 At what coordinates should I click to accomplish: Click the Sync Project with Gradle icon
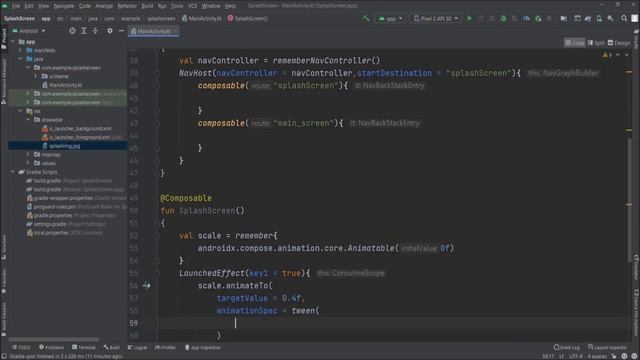(588, 18)
